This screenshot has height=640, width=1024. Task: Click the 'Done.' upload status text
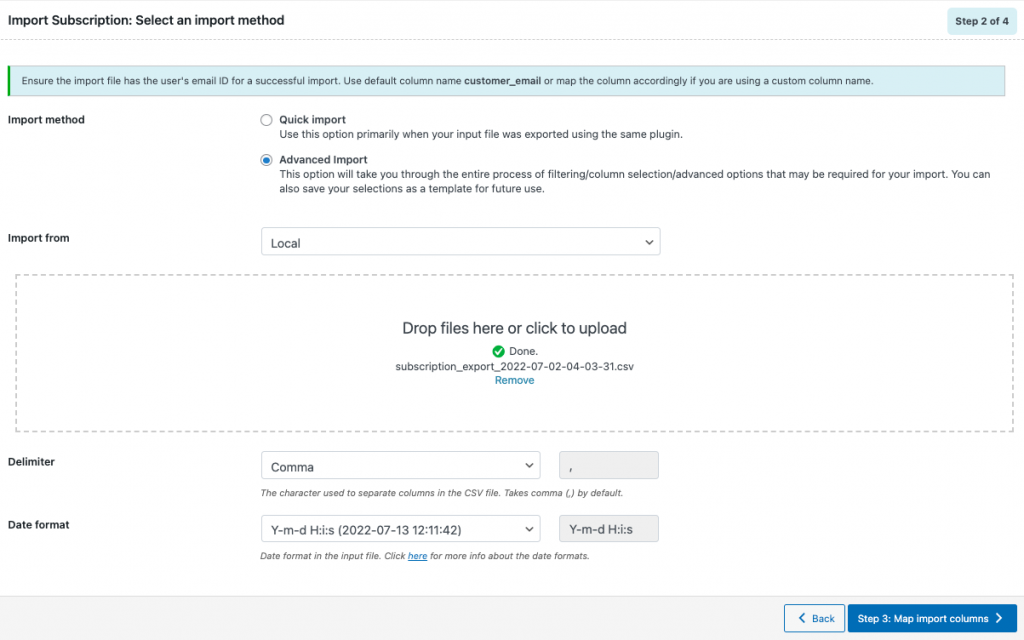coord(523,351)
